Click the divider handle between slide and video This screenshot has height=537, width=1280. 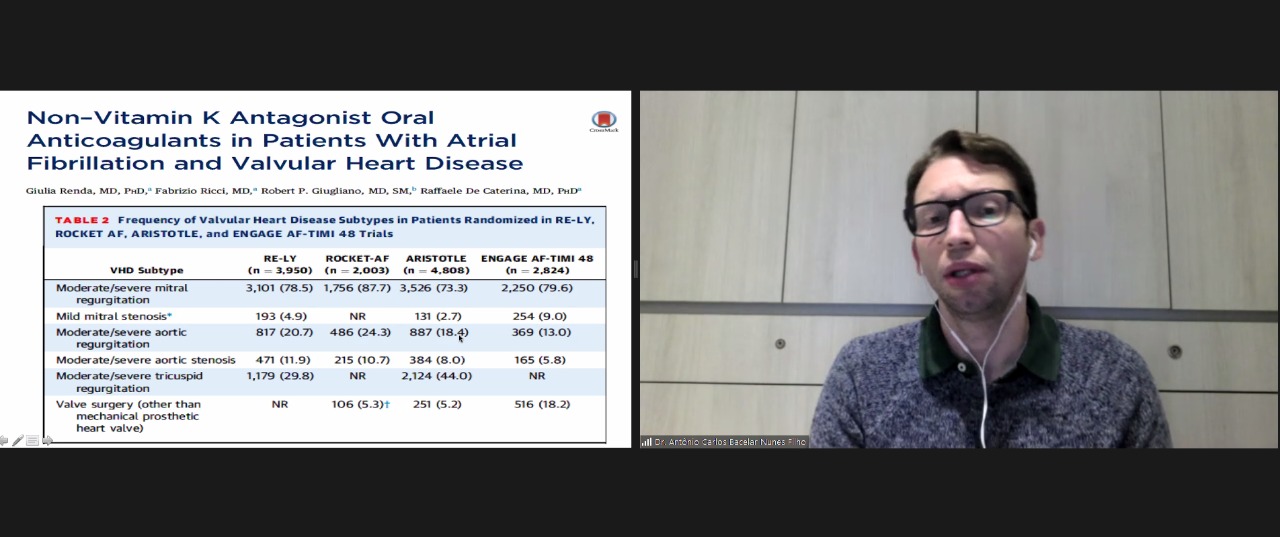click(635, 269)
